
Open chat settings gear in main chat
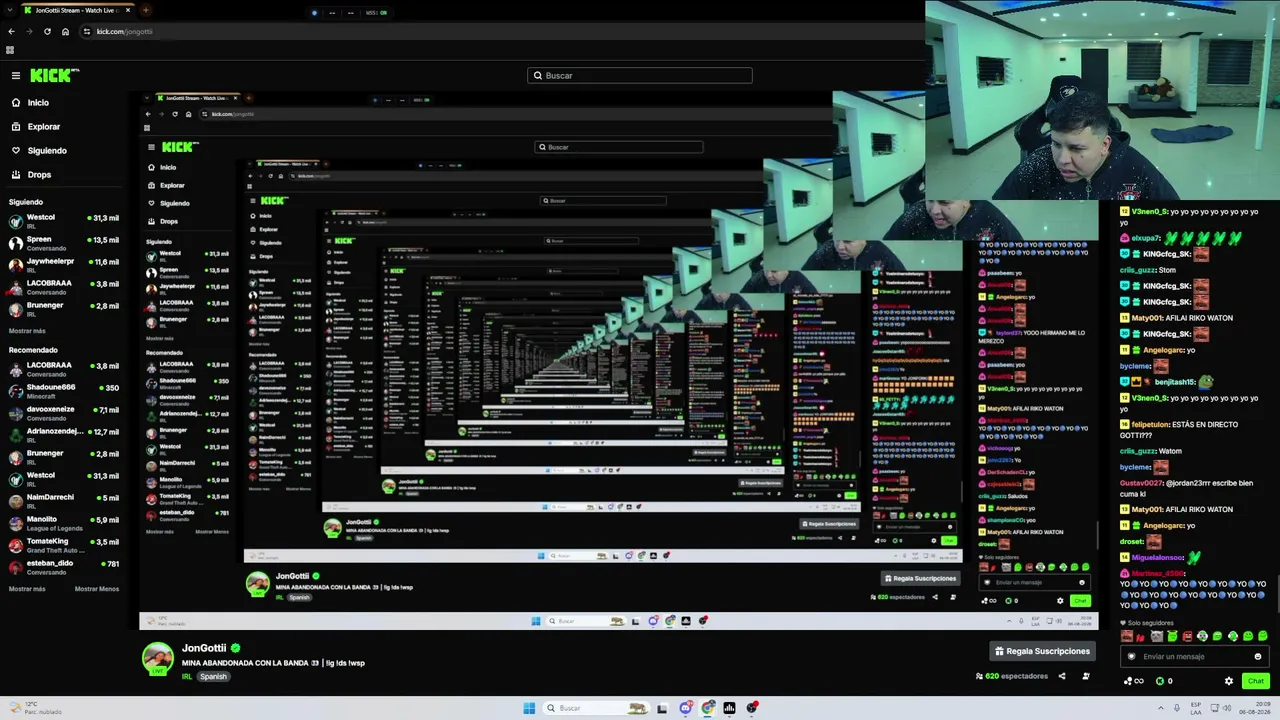point(1229,681)
